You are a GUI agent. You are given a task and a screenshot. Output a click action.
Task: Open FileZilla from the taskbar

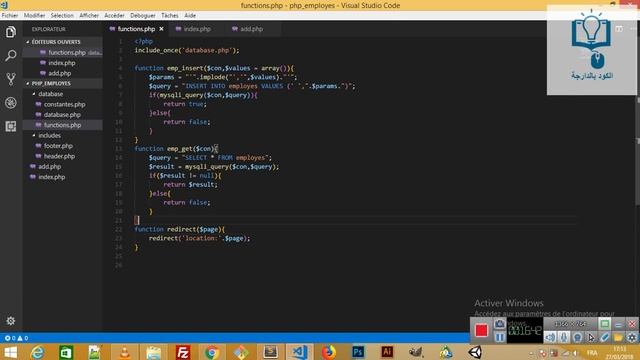tap(183, 352)
